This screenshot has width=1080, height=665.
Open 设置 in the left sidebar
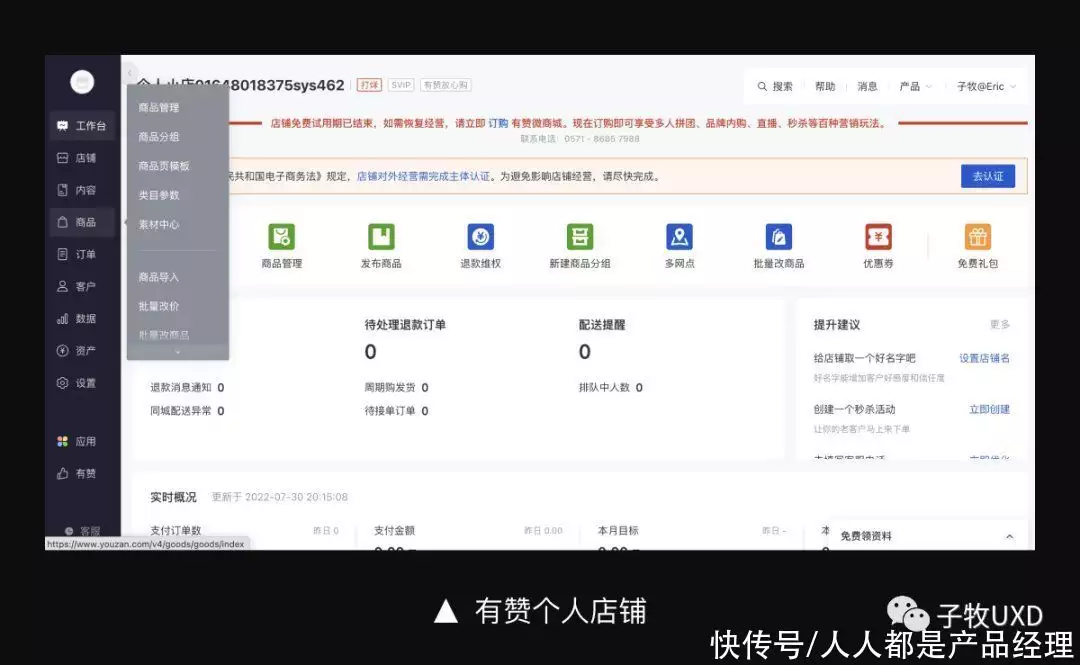pyautogui.click(x=82, y=382)
